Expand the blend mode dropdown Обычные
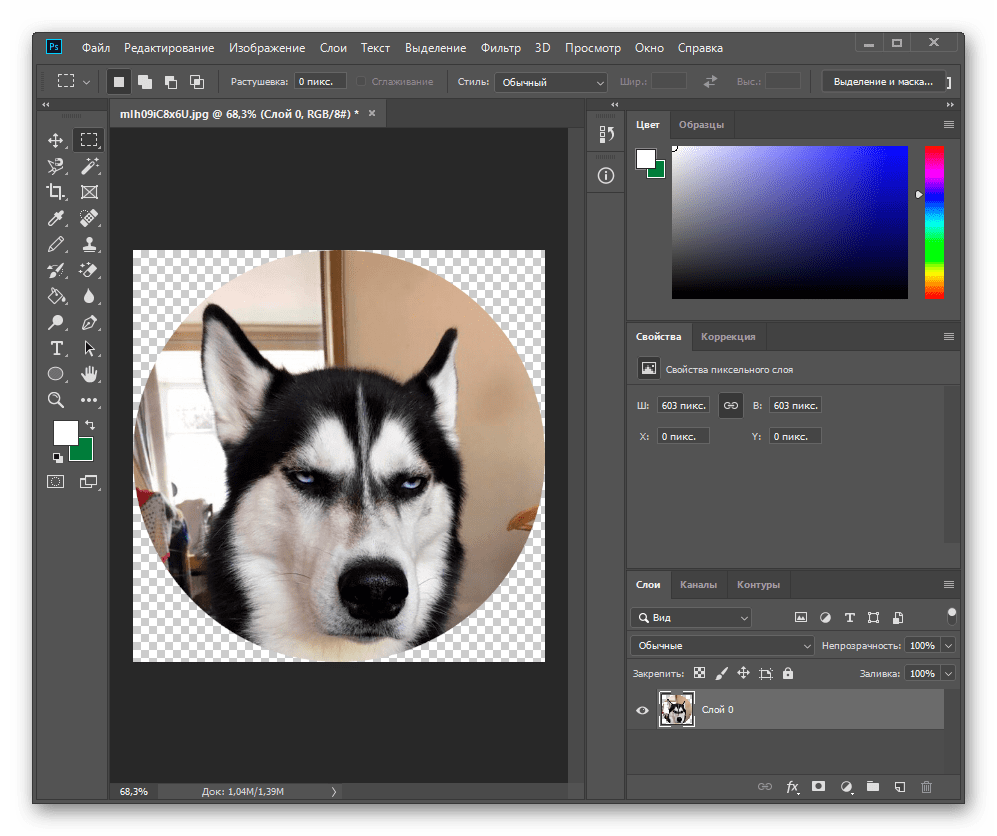The height and width of the screenshot is (836, 997). [x=723, y=646]
